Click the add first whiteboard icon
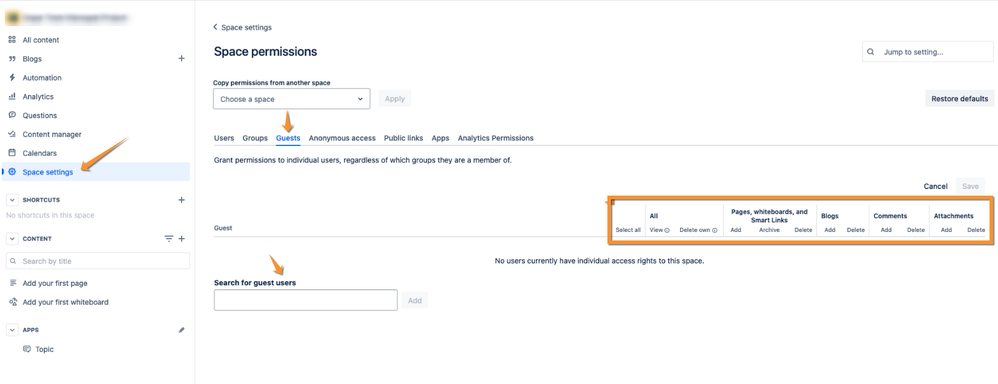998x384 pixels. pos(13,302)
